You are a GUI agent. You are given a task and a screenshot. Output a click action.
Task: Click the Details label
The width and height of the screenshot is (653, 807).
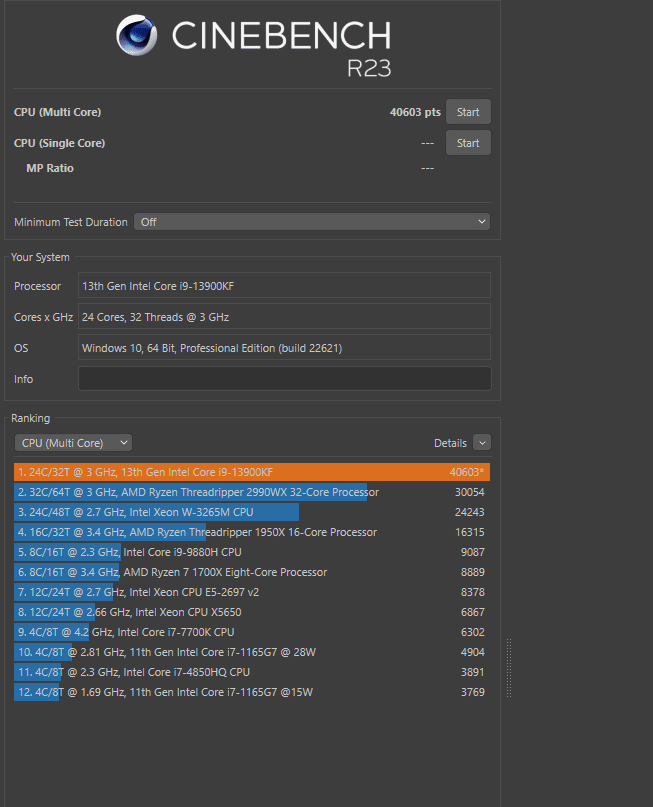[x=450, y=443]
